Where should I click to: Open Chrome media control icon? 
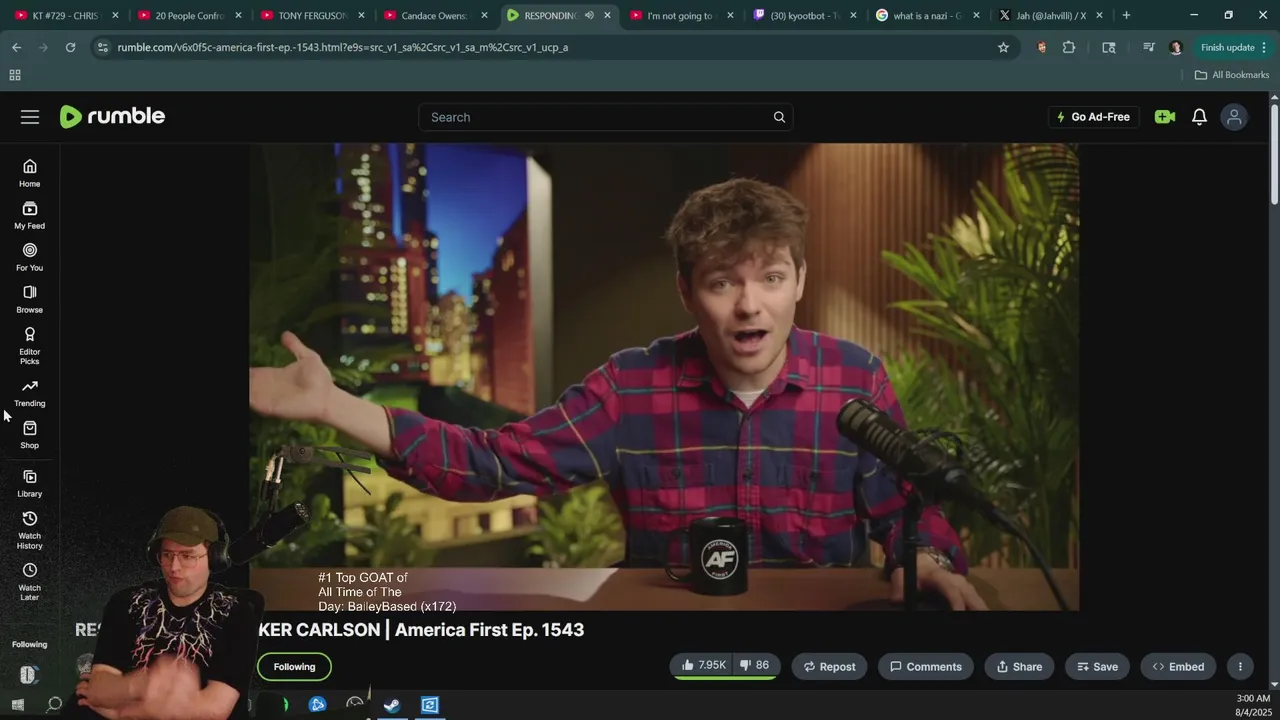tap(1148, 47)
